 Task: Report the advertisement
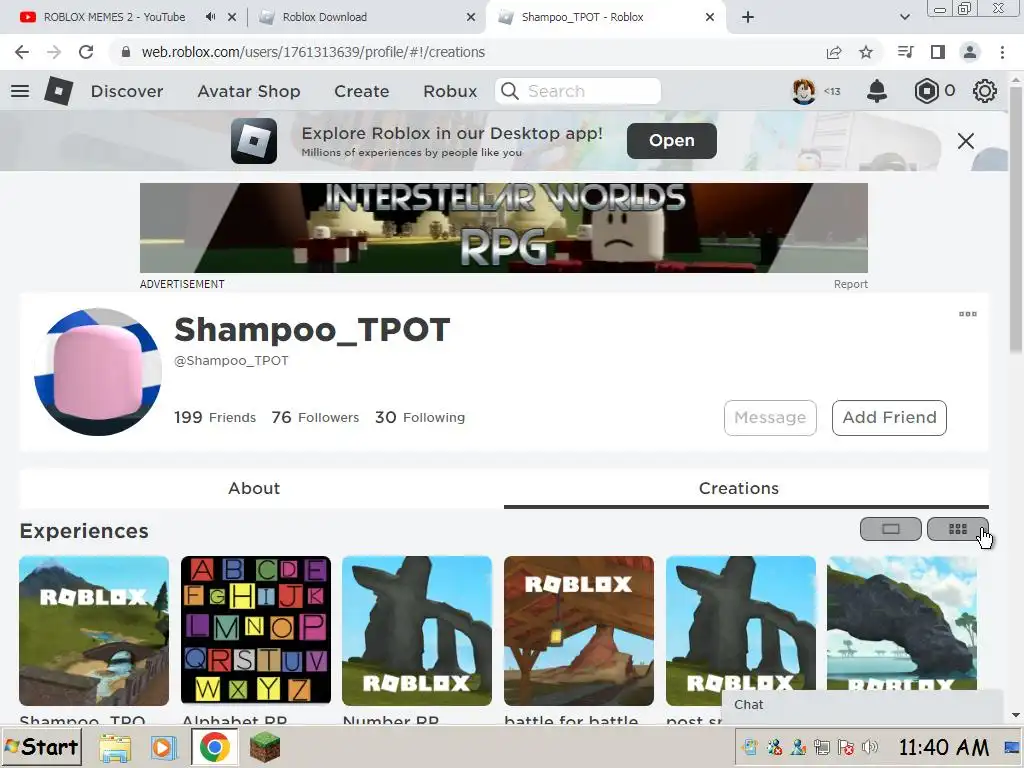pyautogui.click(x=850, y=284)
